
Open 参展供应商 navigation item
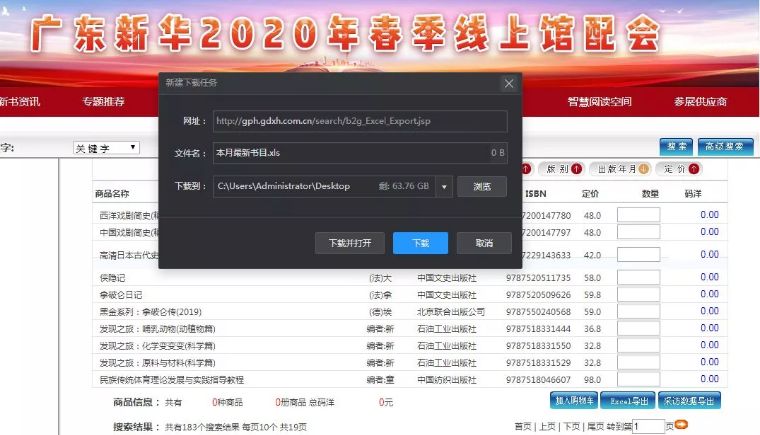click(700, 102)
